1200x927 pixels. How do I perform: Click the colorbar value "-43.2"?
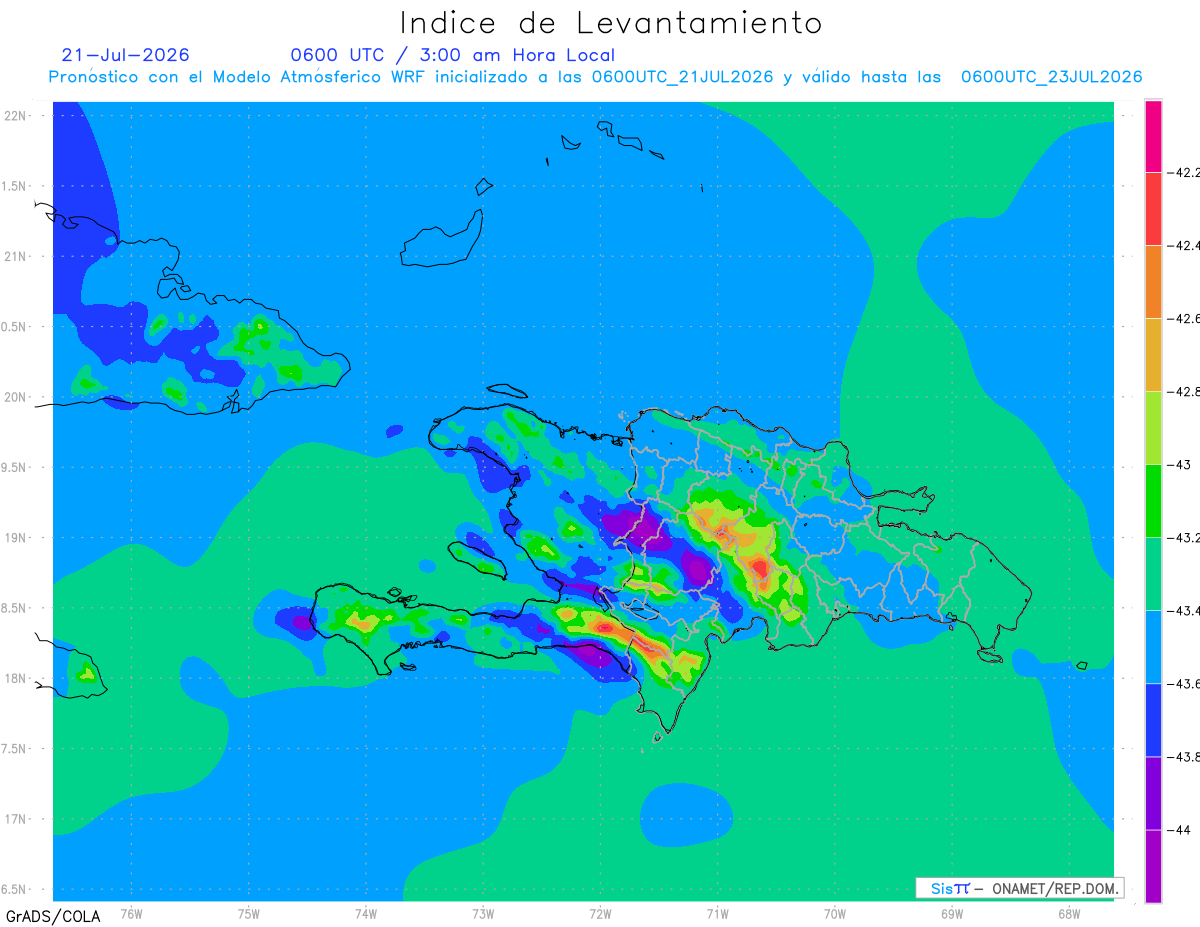1184,538
